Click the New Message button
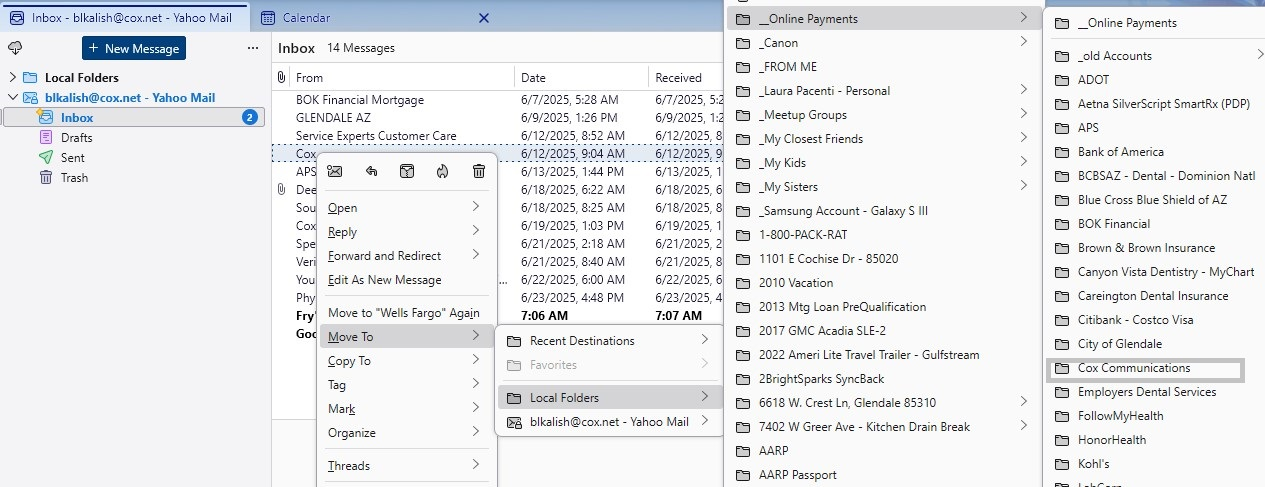 (134, 48)
